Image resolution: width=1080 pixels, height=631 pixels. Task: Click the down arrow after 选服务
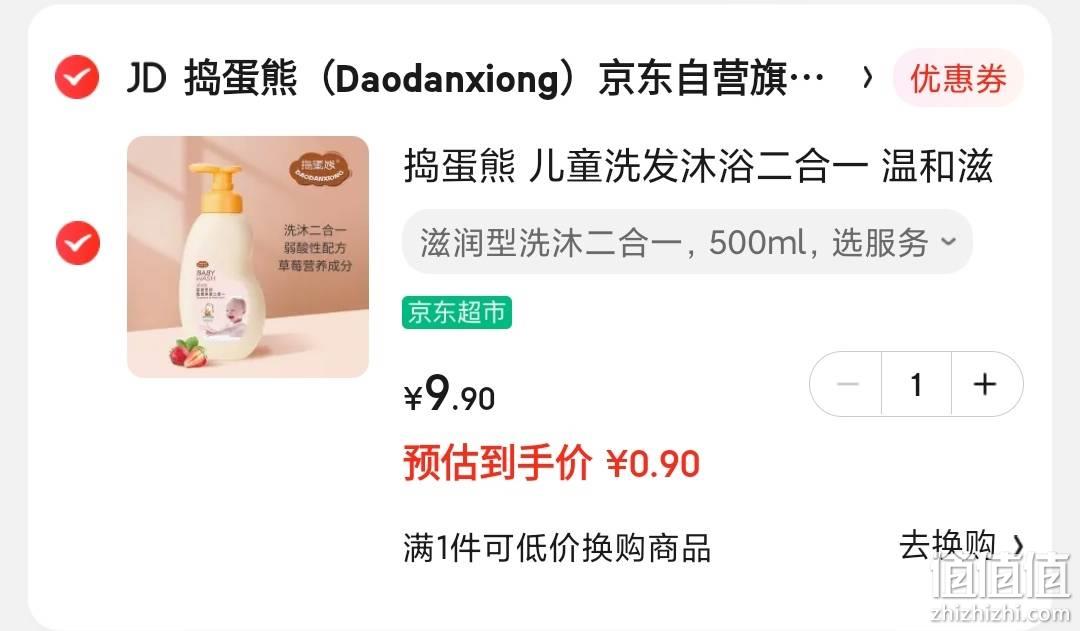pyautogui.click(x=949, y=242)
